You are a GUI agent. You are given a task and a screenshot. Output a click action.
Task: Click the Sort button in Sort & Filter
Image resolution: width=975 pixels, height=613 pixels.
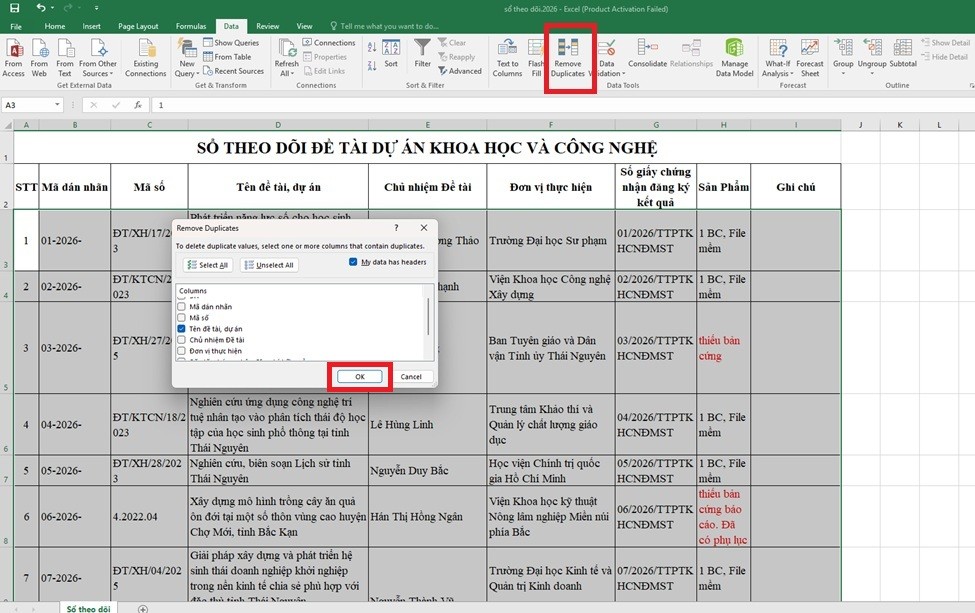coord(391,53)
